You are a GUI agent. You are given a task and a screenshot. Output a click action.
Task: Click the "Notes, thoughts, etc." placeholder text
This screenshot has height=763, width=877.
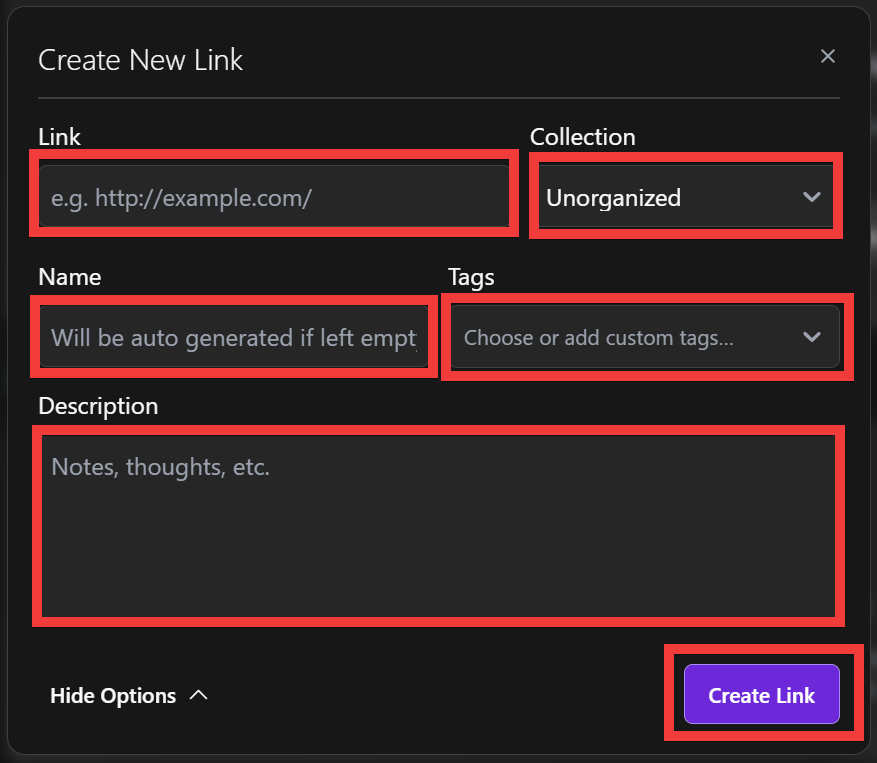(160, 467)
